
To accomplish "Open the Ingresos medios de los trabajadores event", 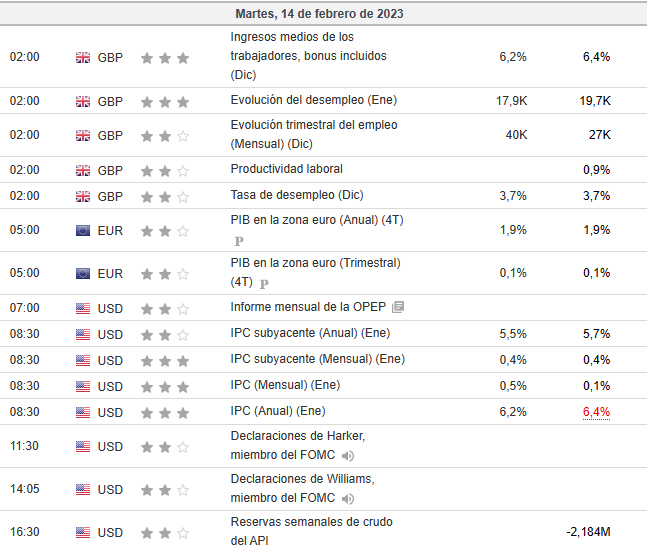I will [308, 56].
